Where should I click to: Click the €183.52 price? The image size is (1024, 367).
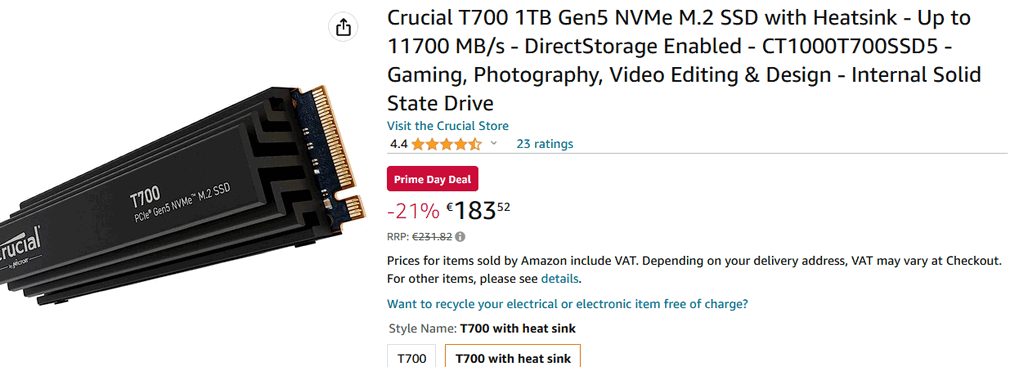click(x=478, y=211)
